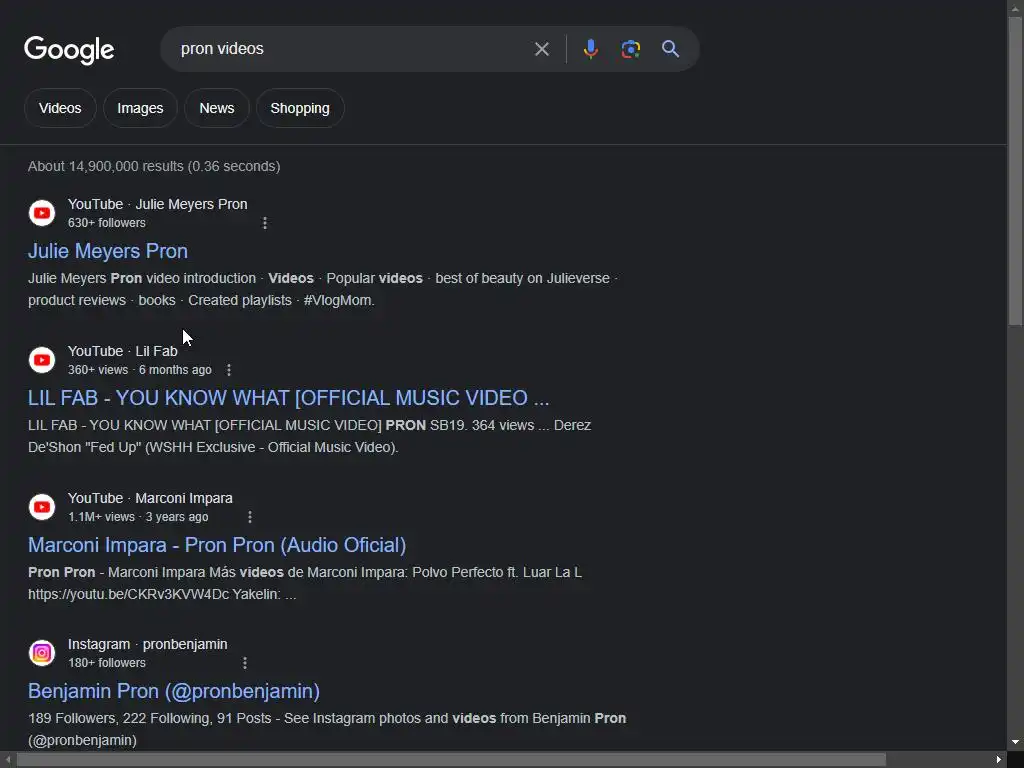Viewport: 1024px width, 768px height.
Task: Click the vertical scrollbar thumb
Action: click(1016, 171)
